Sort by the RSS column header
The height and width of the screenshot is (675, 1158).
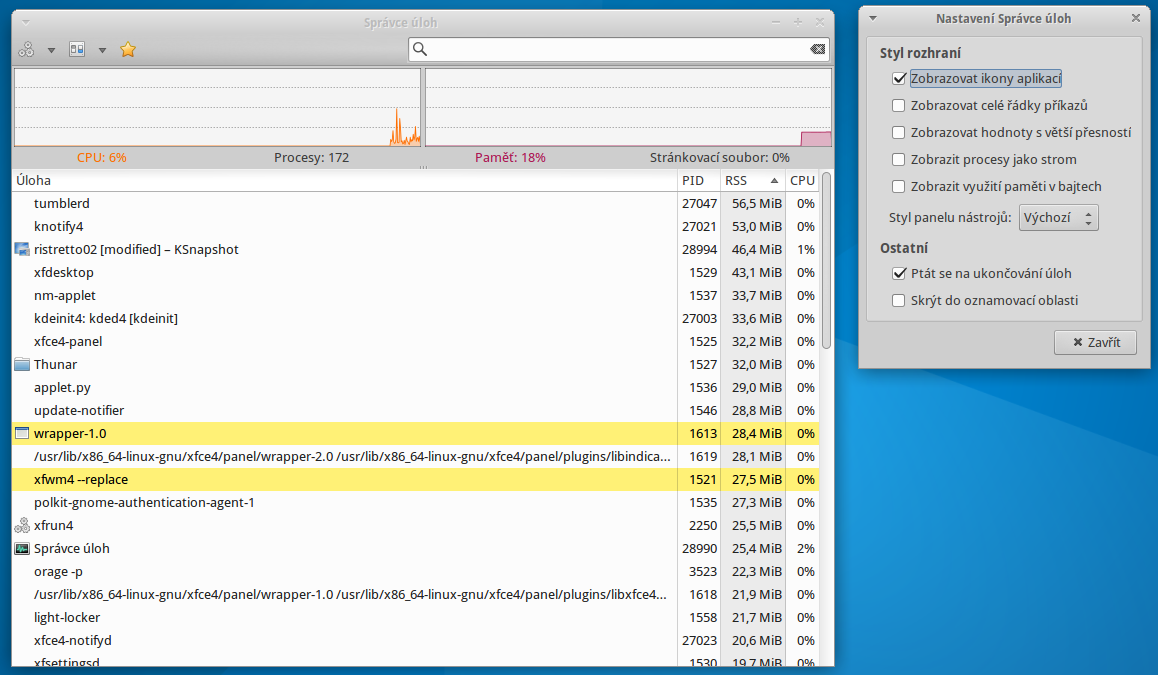click(x=750, y=181)
